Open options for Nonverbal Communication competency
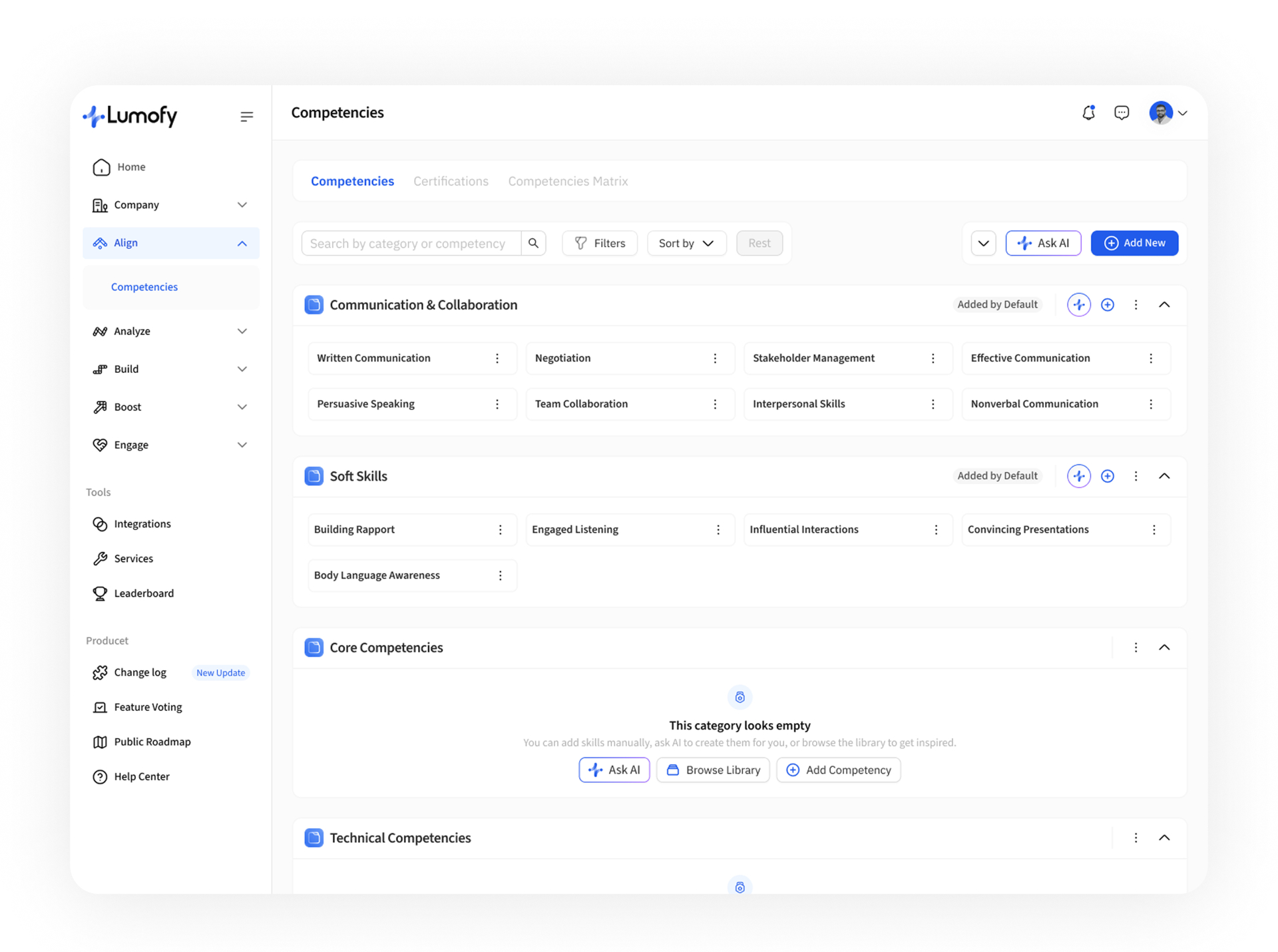 (x=1151, y=404)
